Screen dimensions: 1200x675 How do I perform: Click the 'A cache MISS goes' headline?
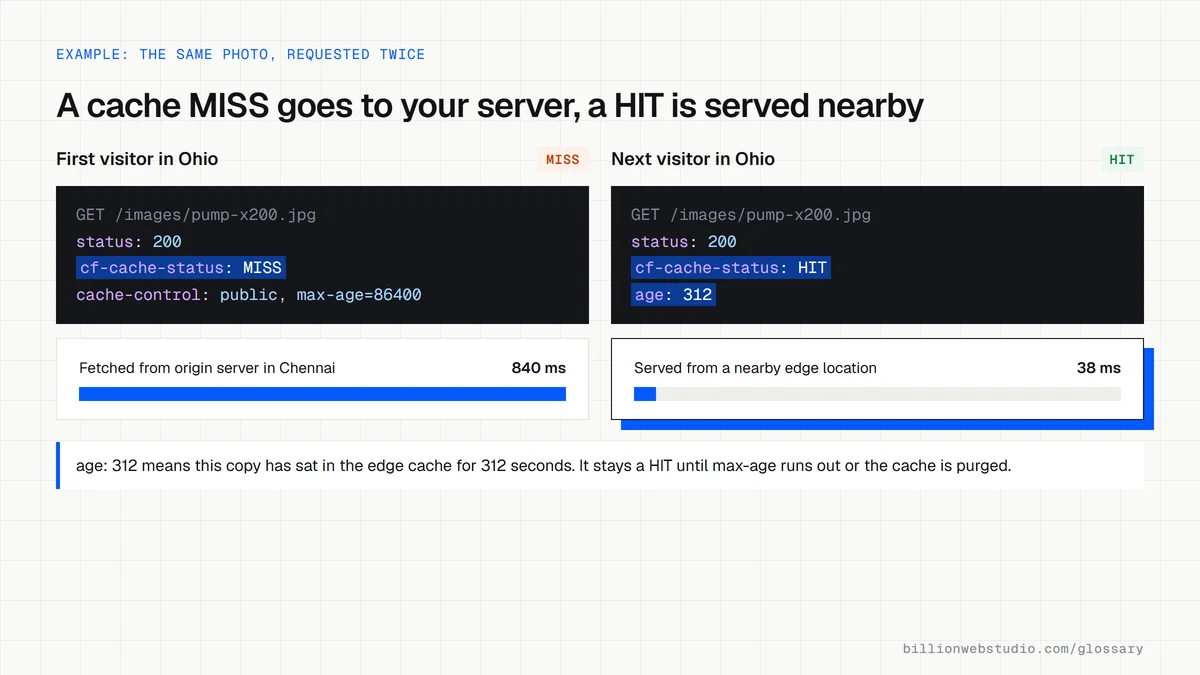point(490,105)
